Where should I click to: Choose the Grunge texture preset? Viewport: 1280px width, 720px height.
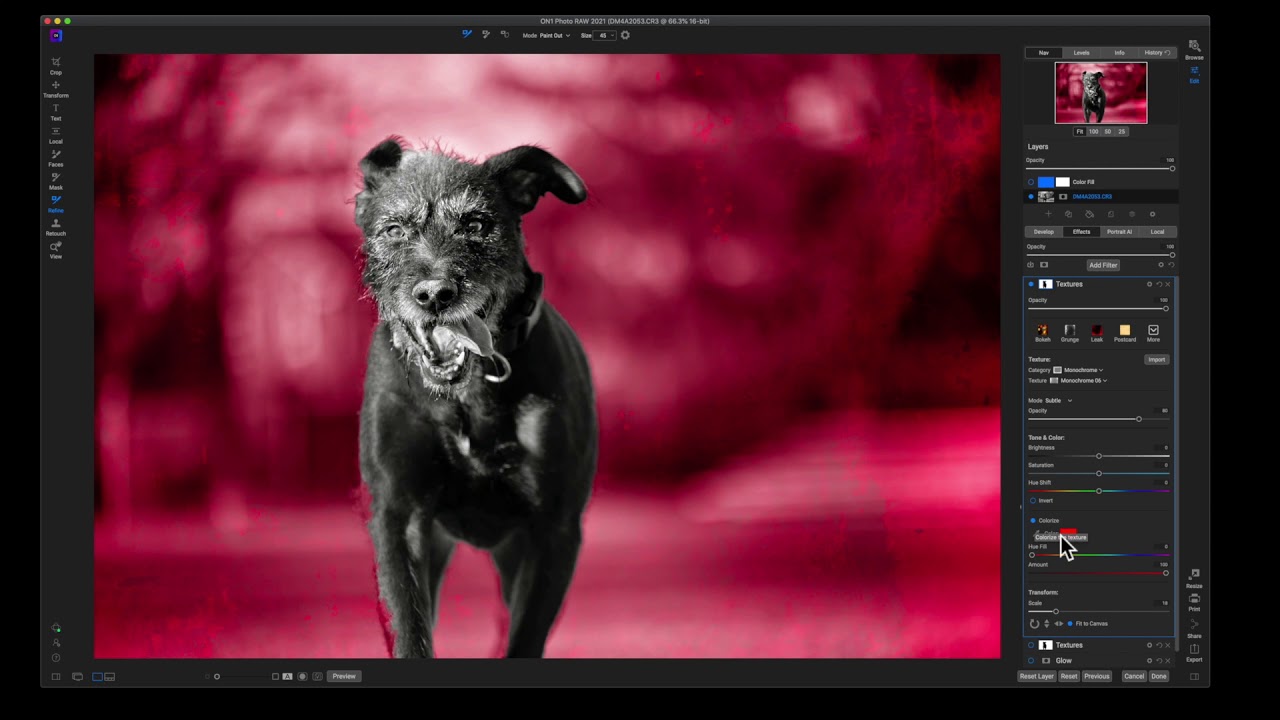(x=1070, y=333)
